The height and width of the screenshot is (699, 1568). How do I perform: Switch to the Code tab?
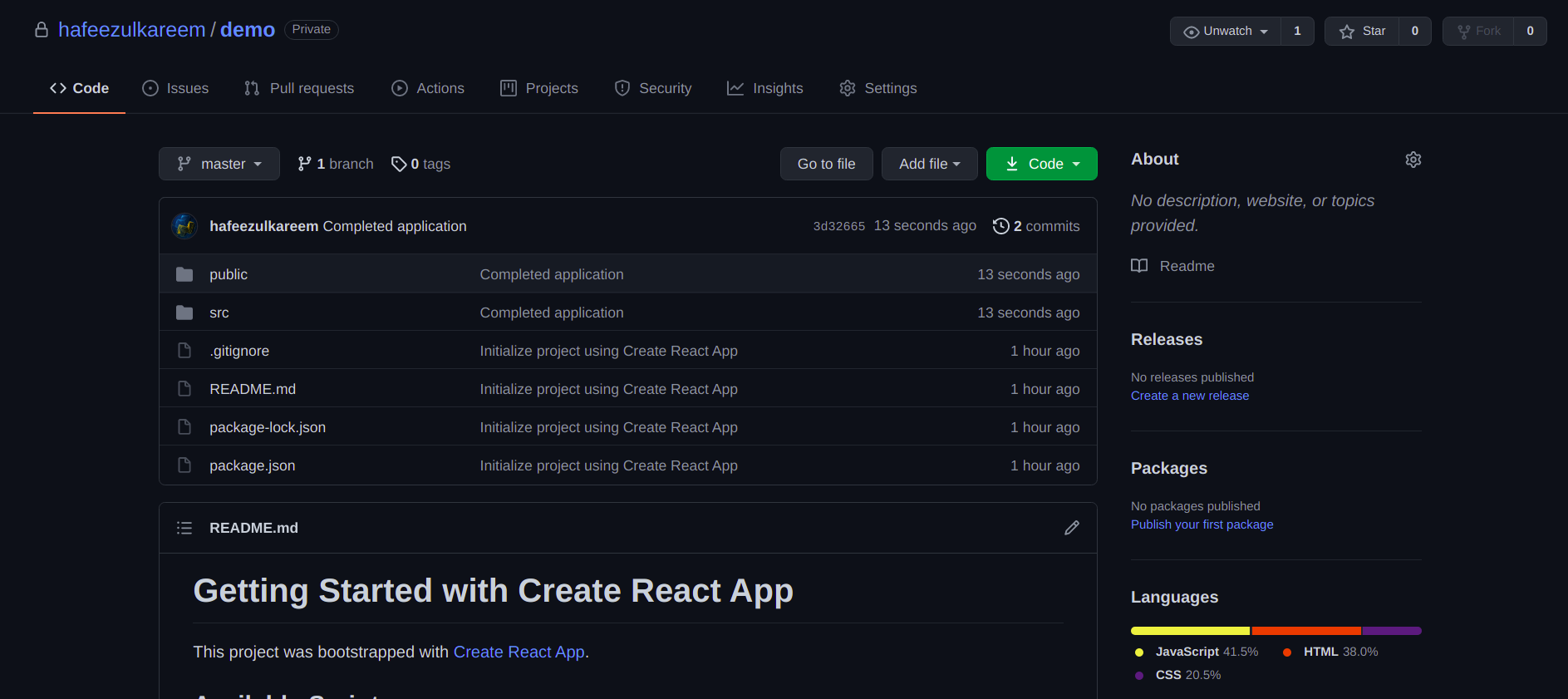coord(79,88)
